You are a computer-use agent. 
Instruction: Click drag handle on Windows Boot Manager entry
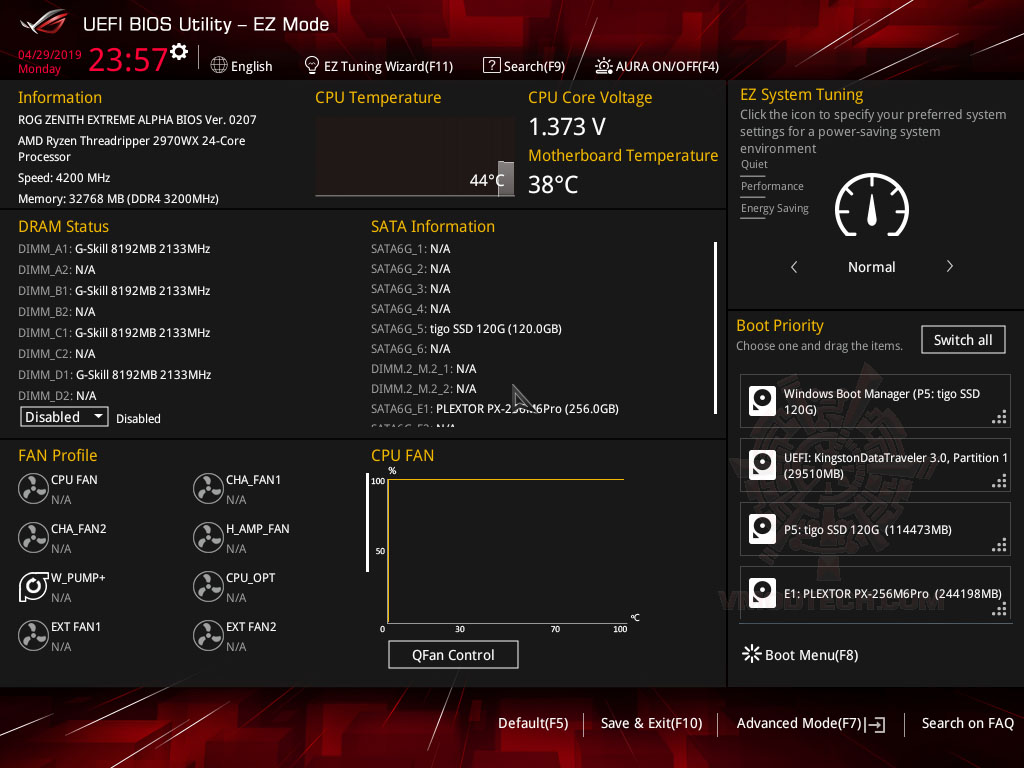click(x=999, y=417)
